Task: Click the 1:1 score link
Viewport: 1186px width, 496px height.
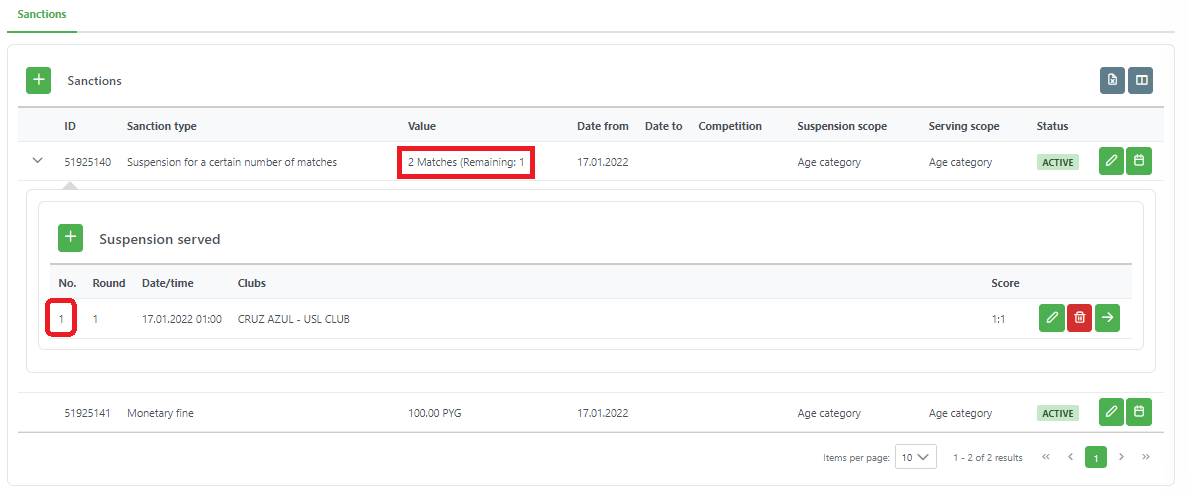Action: coord(999,319)
